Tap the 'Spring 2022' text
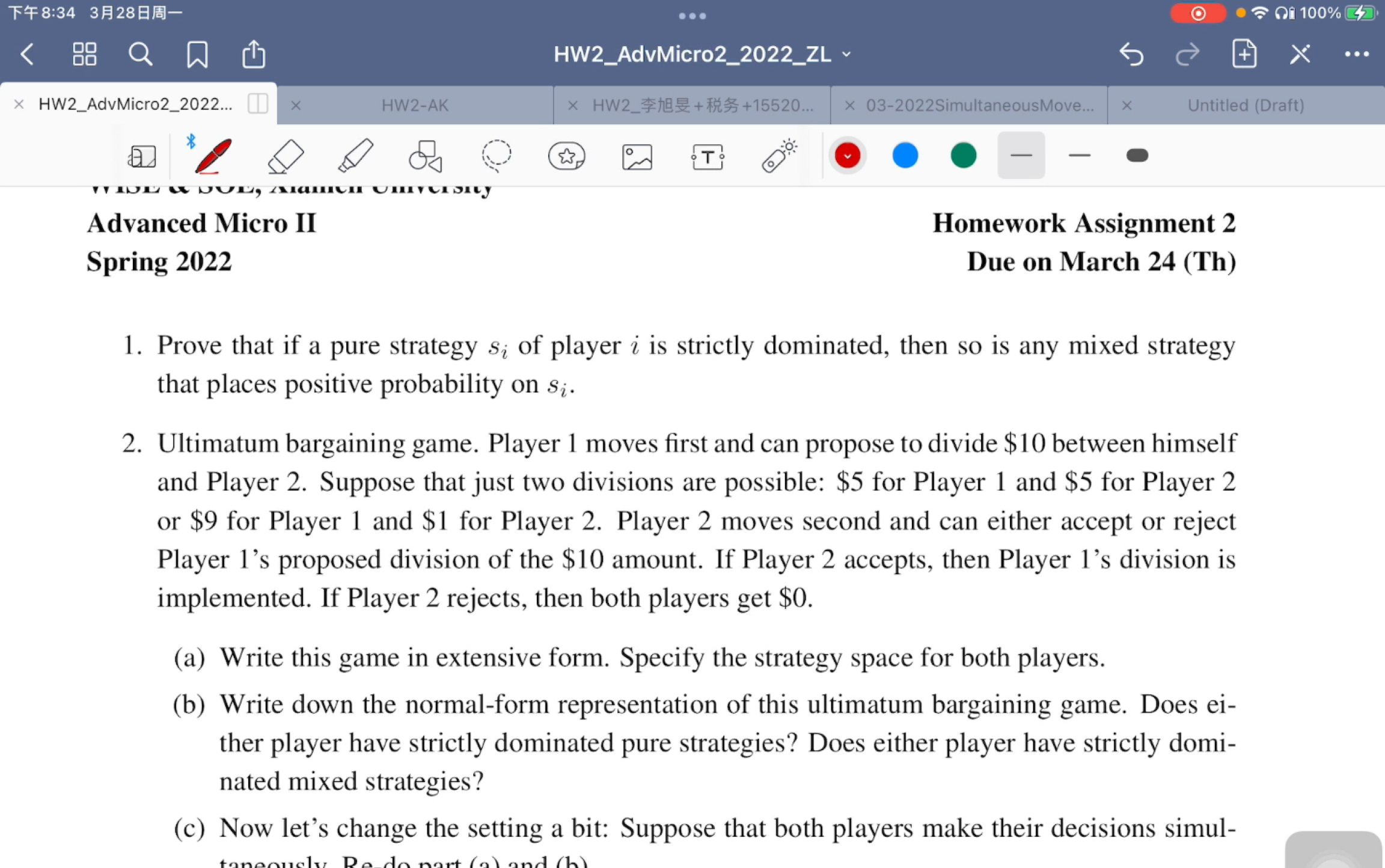The width and height of the screenshot is (1385, 868). point(159,261)
